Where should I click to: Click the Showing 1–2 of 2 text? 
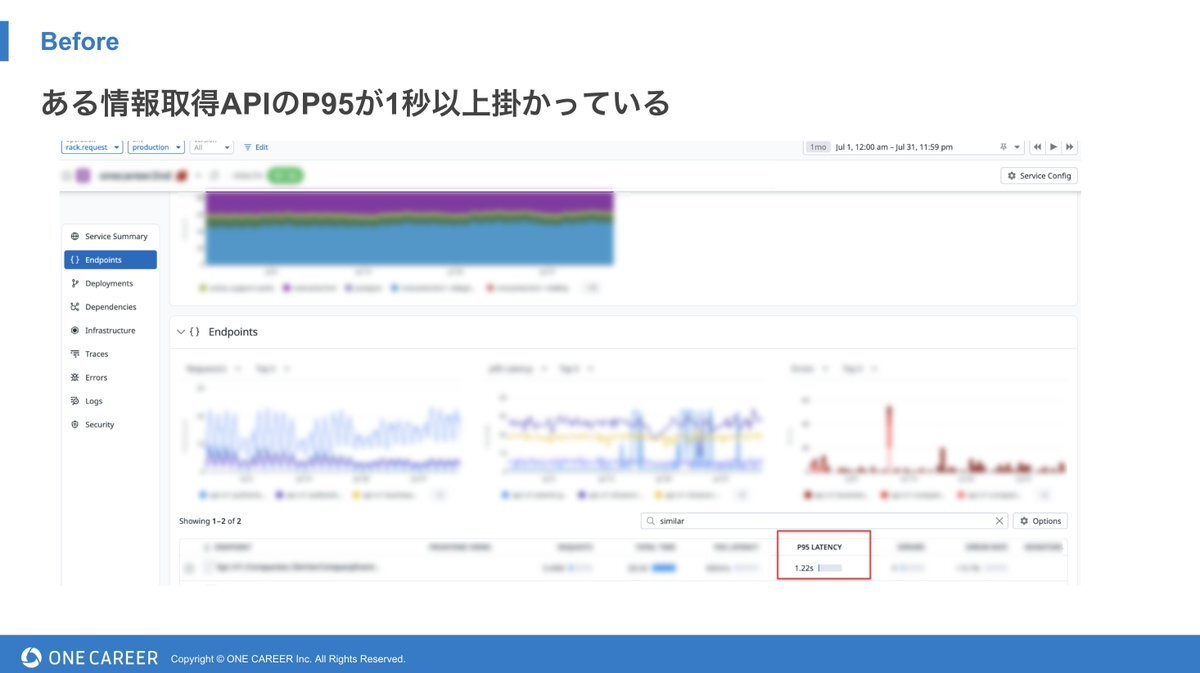coord(210,521)
